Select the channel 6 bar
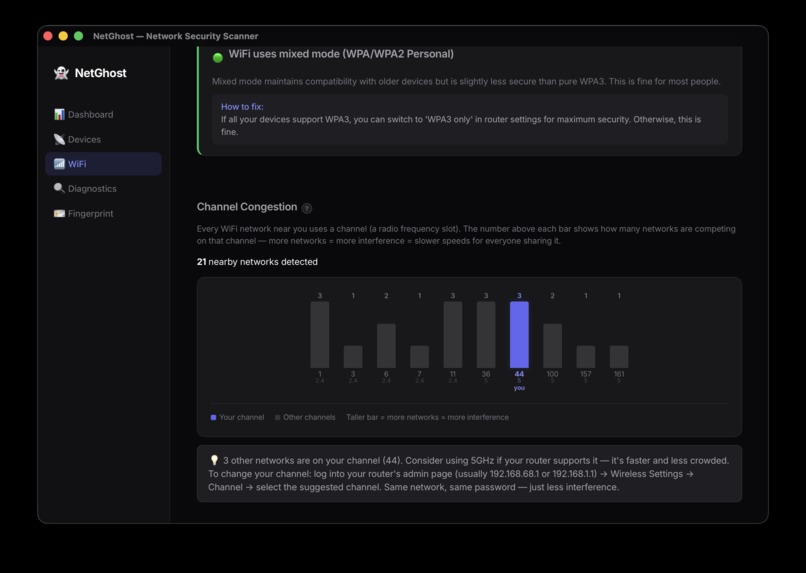Viewport: 806px width, 573px height. [x=386, y=346]
